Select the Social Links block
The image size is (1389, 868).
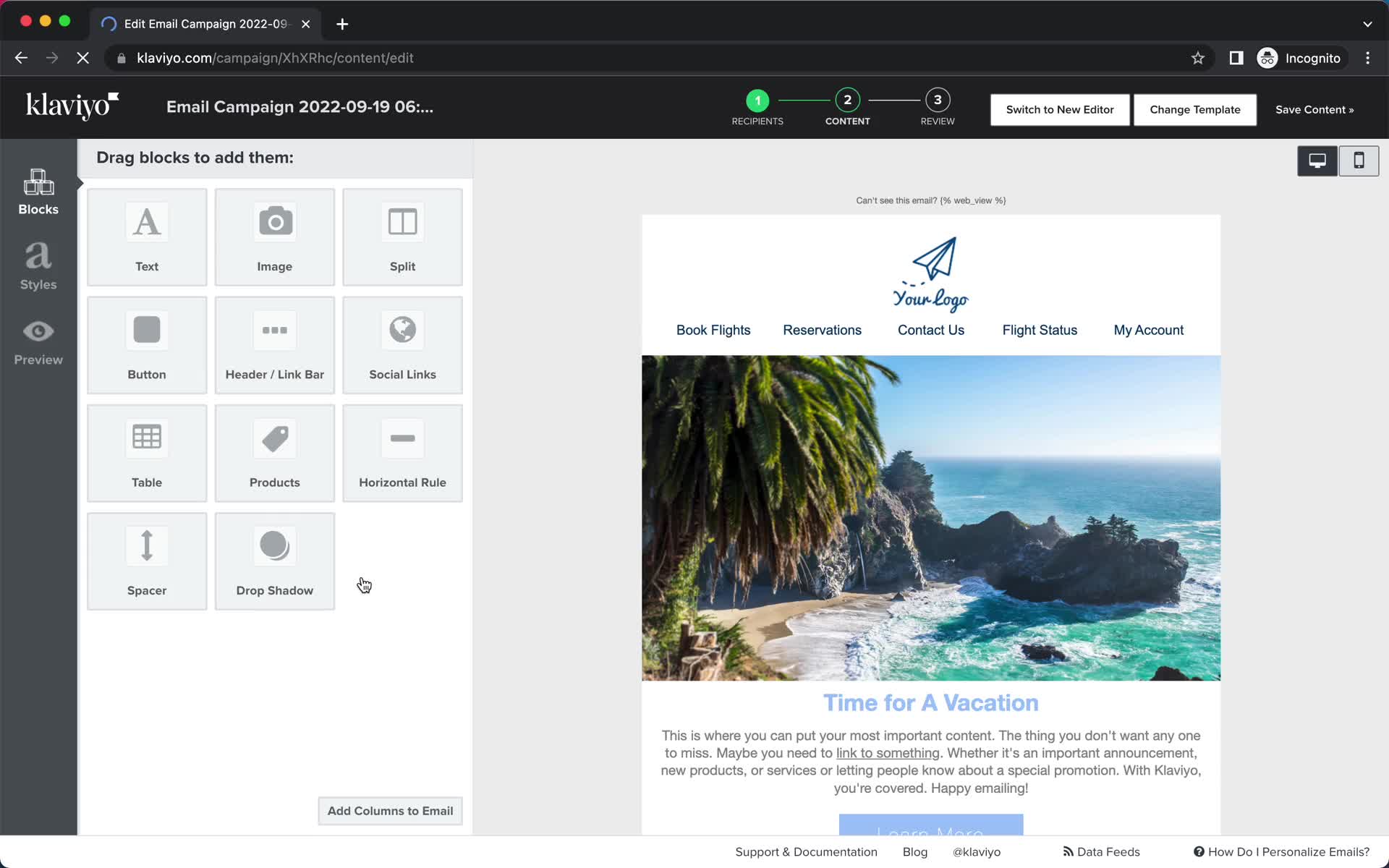pyautogui.click(x=403, y=344)
